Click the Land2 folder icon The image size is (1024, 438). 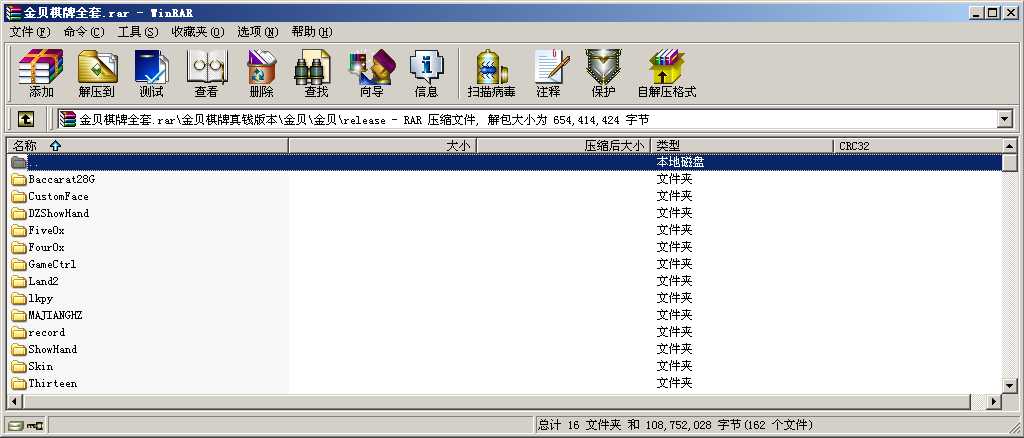point(18,281)
